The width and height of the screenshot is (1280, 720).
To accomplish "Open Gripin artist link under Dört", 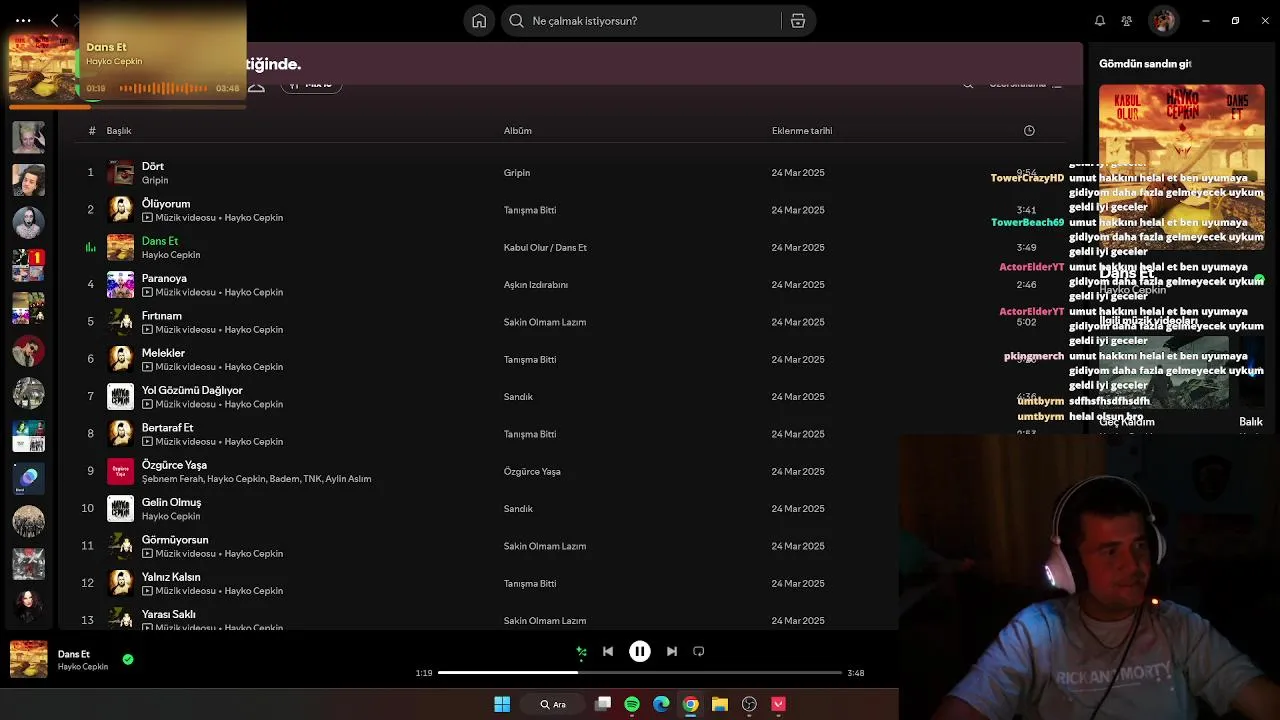I will 155,180.
